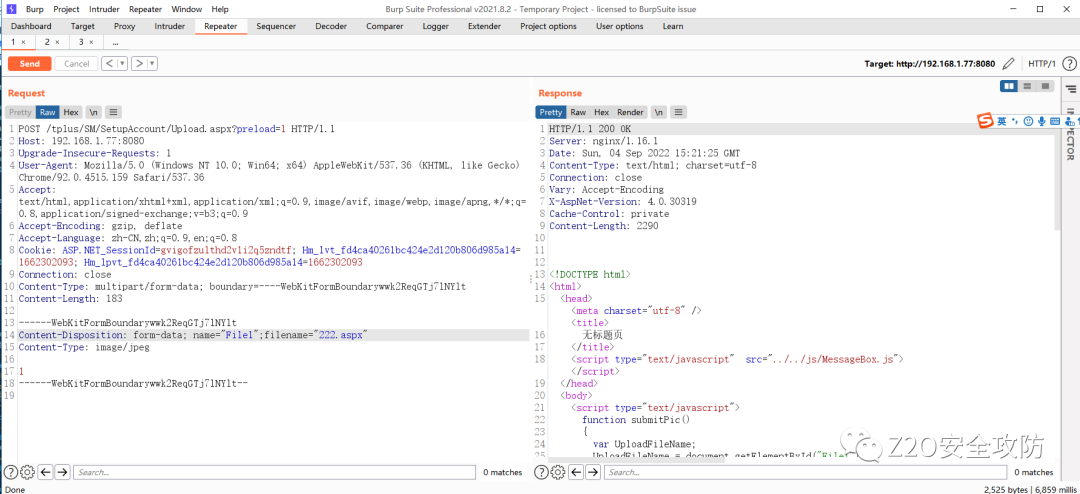Image resolution: width=1080 pixels, height=494 pixels.
Task: Click Sogou IME soft keyboard icon
Action: tap(1055, 121)
